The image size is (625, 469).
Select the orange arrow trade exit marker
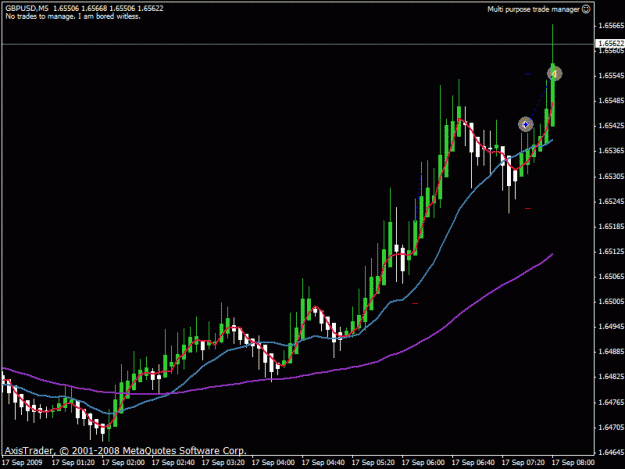[554, 74]
